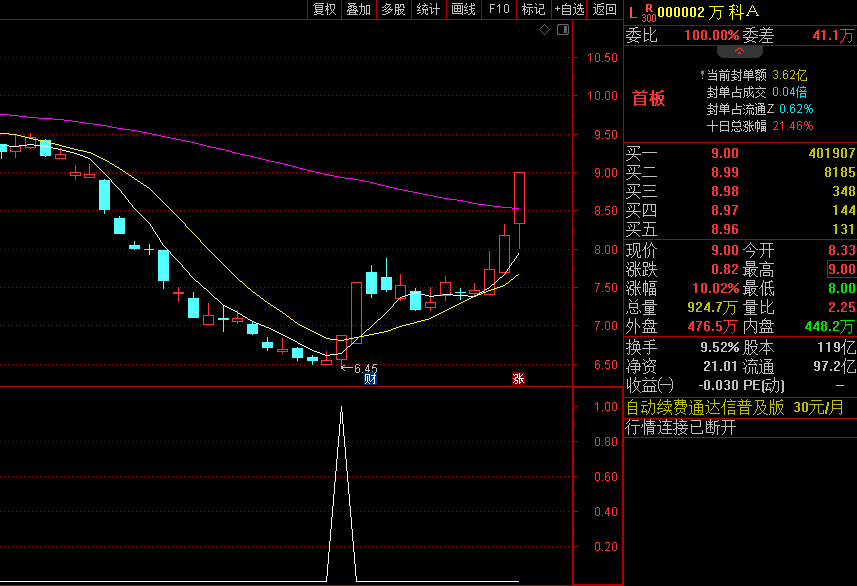Screen dimensions: 857x586
Task: Activate the 画线 drawing tool
Action: coord(463,9)
